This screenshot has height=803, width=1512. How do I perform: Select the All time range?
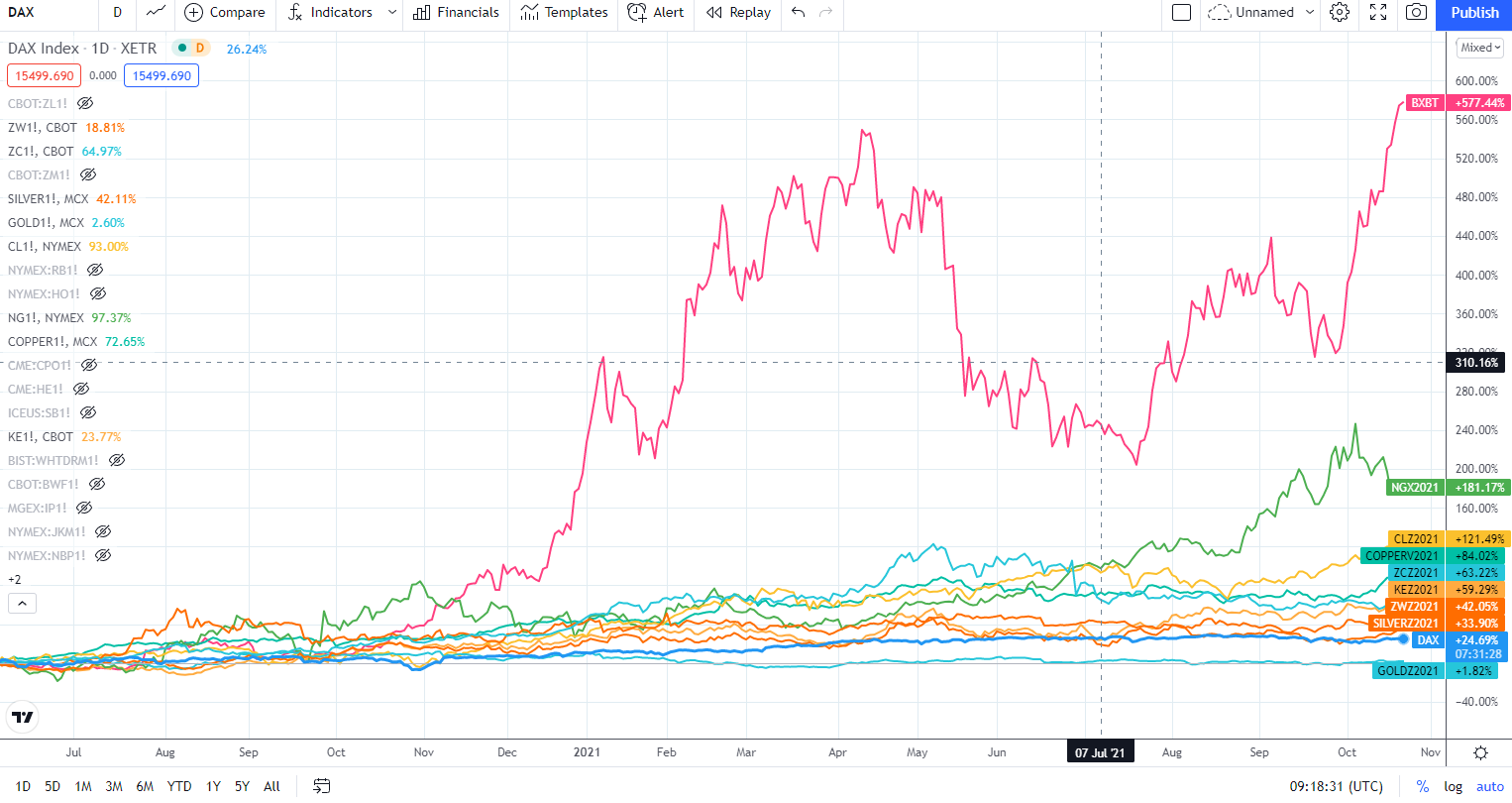pos(271,786)
